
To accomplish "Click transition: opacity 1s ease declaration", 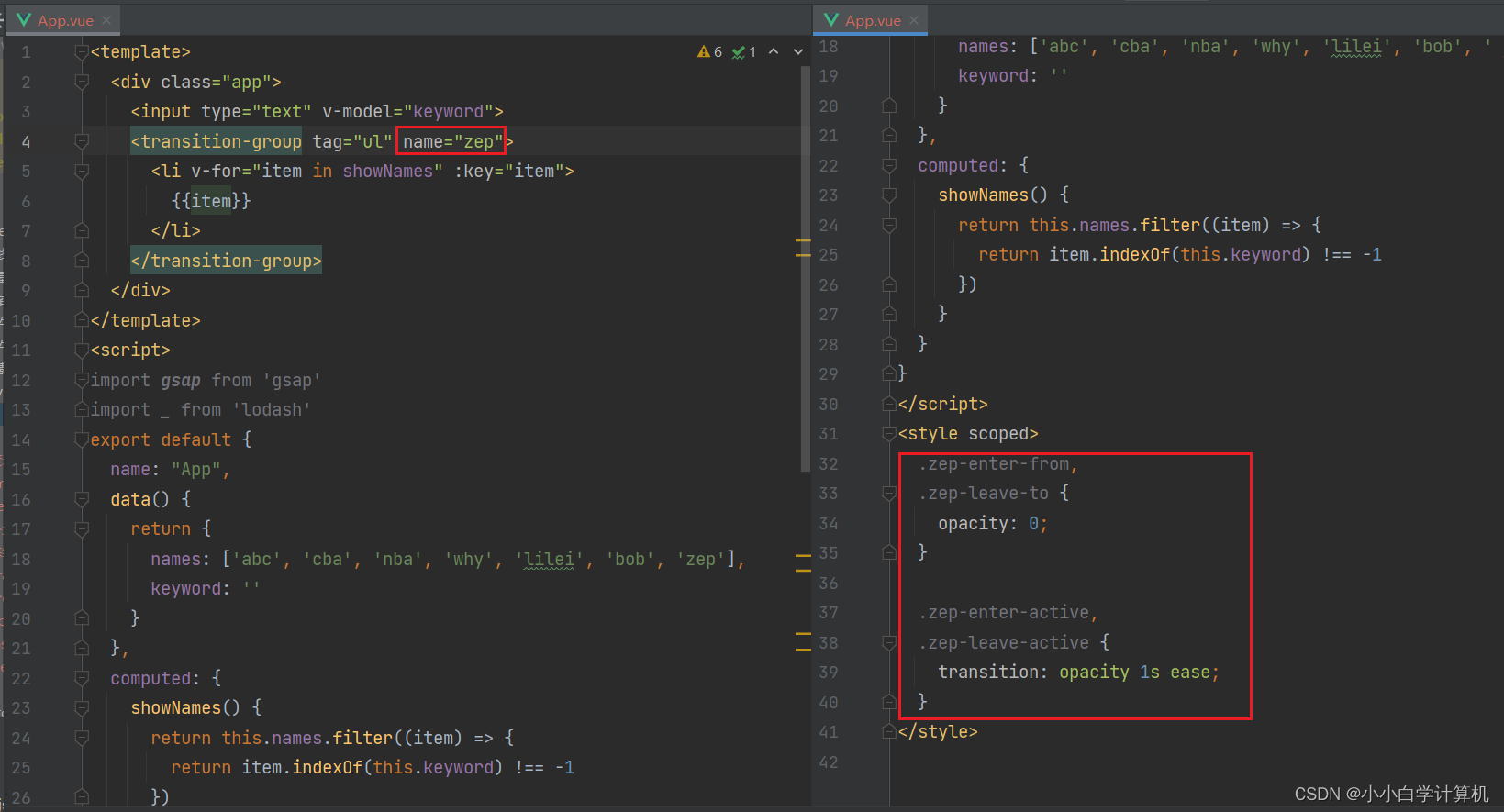I will tap(1079, 673).
